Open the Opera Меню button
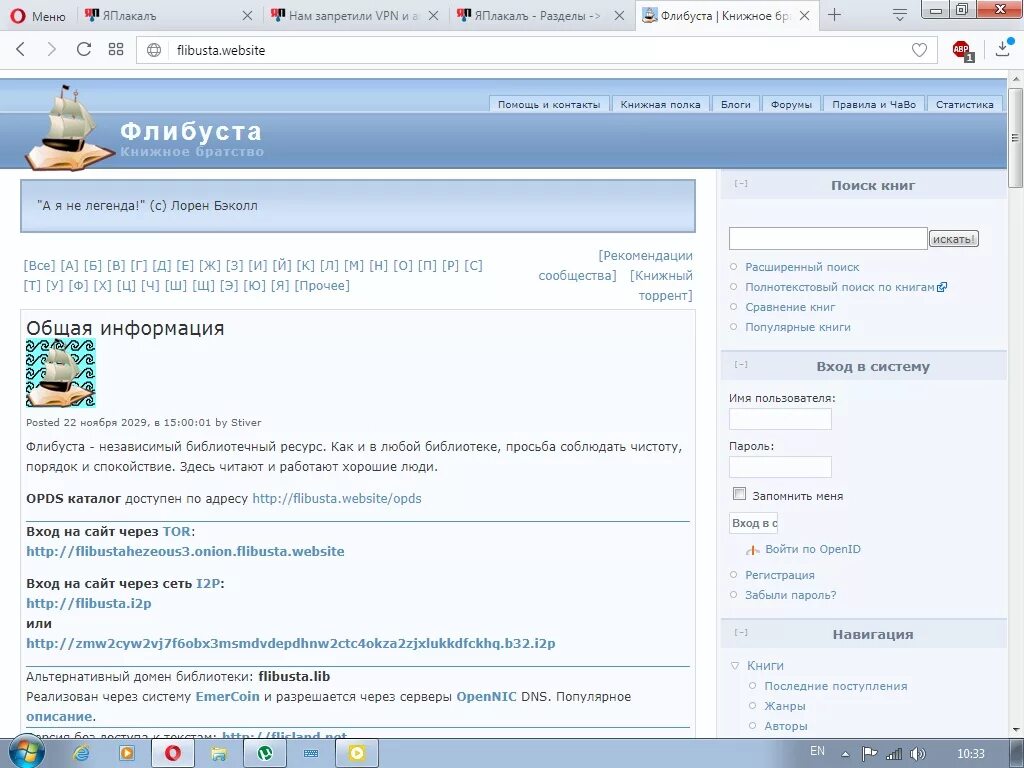This screenshot has height=768, width=1024. point(39,16)
